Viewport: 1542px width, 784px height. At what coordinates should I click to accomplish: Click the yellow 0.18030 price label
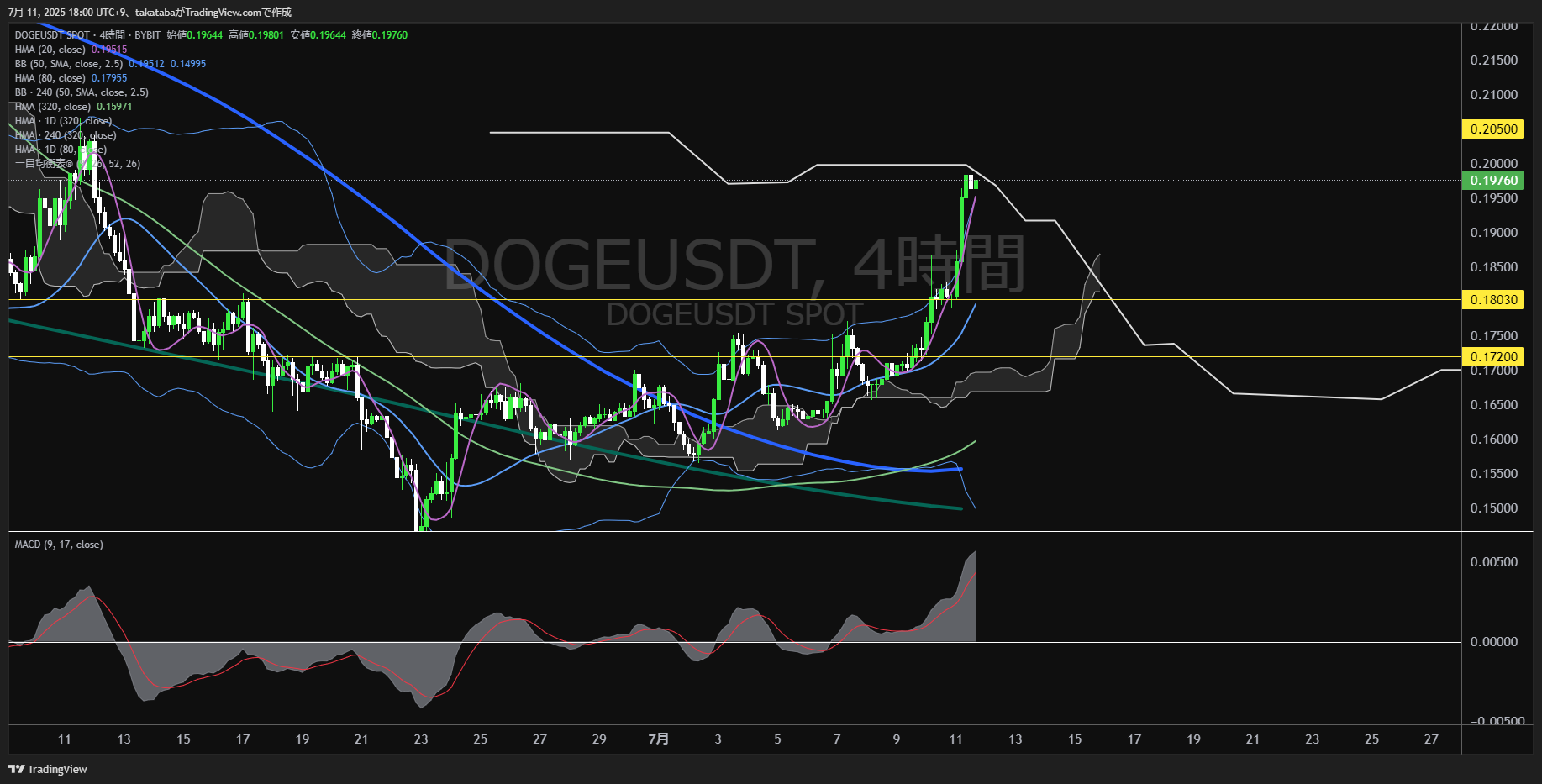(1493, 300)
